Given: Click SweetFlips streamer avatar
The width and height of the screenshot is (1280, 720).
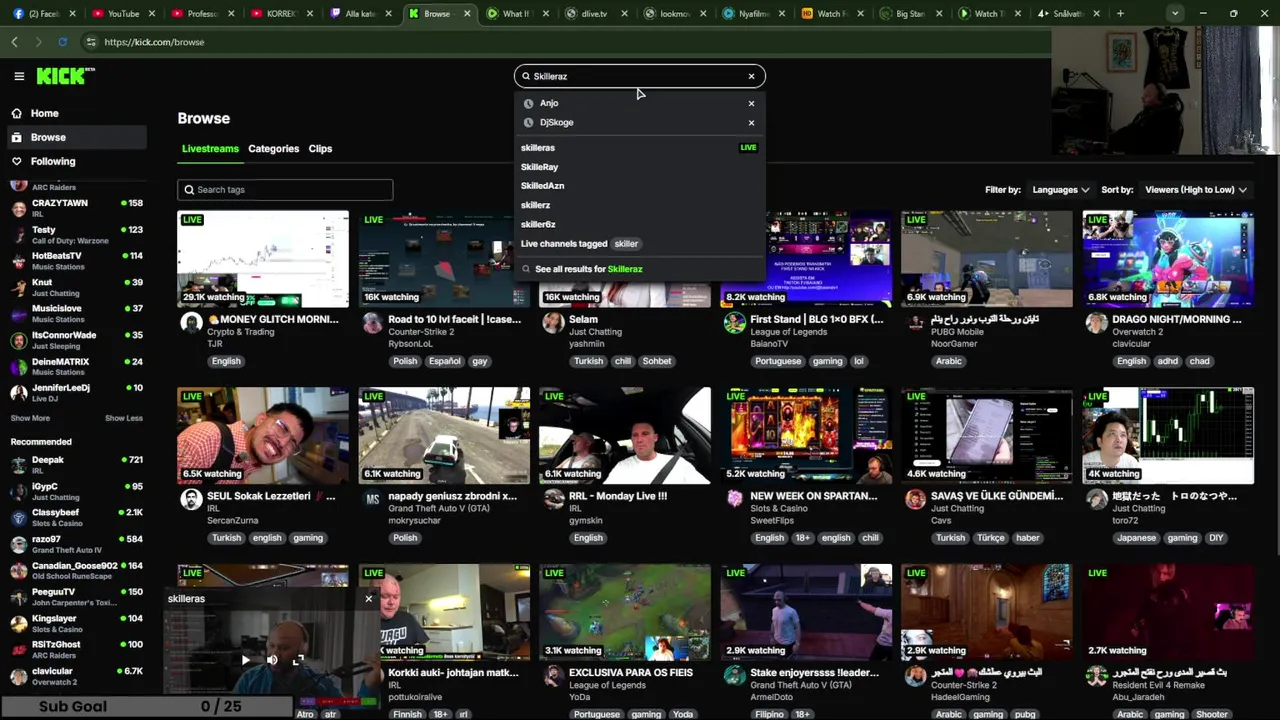Looking at the screenshot, I should coord(735,499).
